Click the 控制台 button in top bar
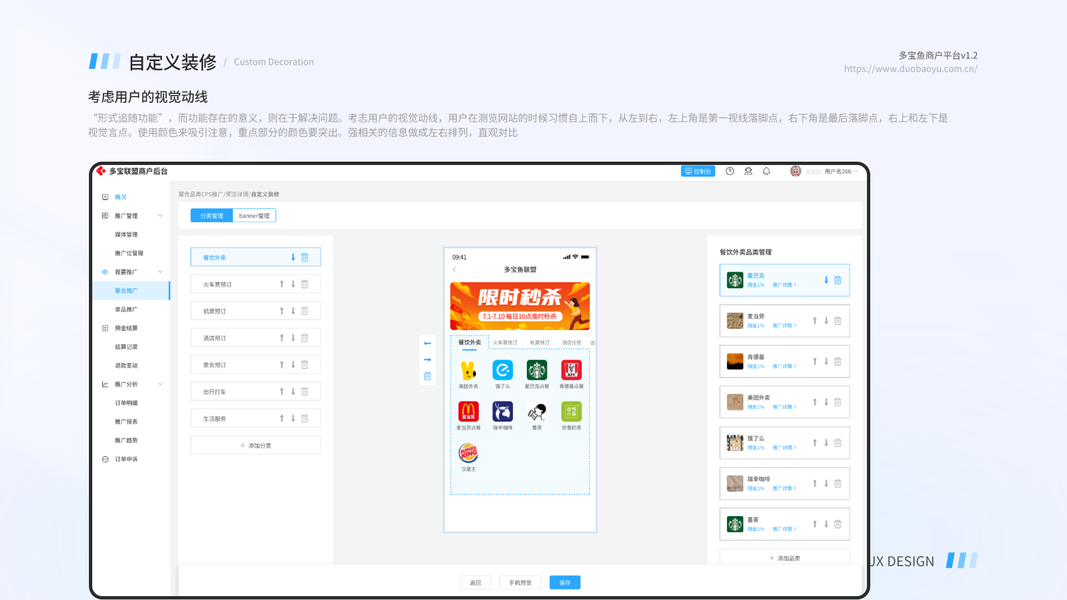The width and height of the screenshot is (1067, 600). pos(698,171)
